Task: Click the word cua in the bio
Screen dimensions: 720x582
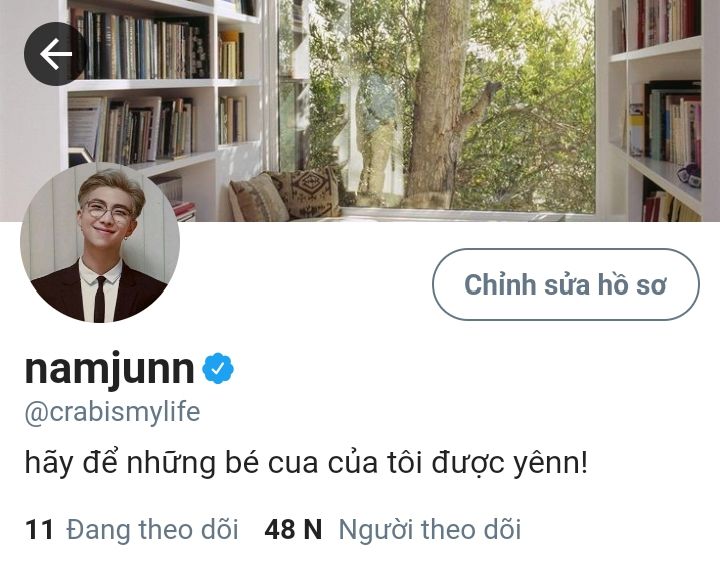Action: (x=293, y=464)
